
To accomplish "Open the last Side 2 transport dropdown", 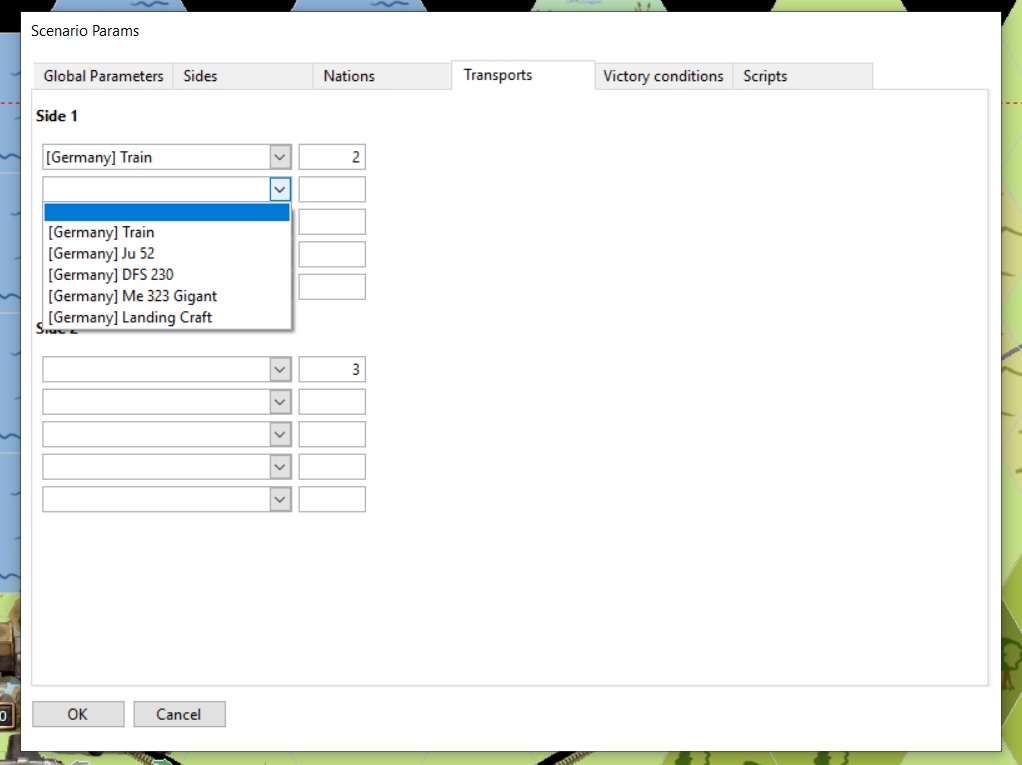I will [x=280, y=499].
